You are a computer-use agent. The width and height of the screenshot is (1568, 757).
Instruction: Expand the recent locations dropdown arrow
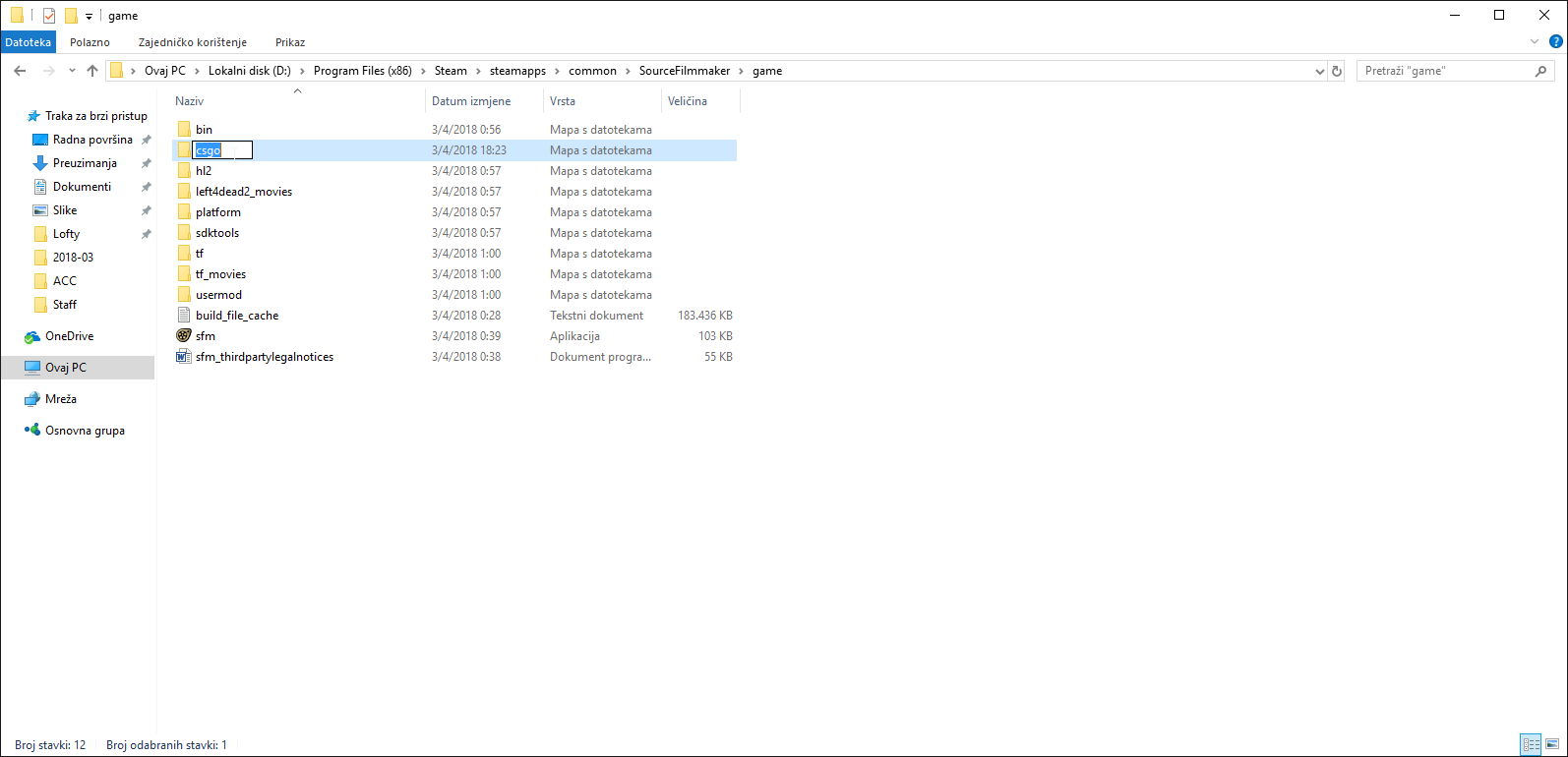72,71
